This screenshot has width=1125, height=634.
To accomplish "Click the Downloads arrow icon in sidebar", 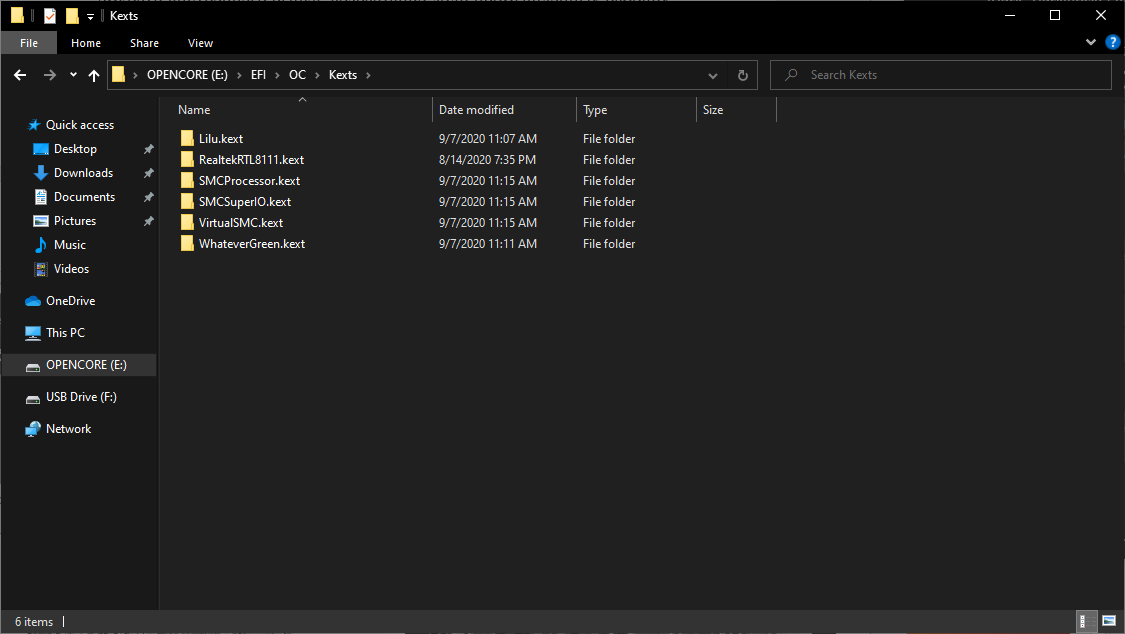I will coord(41,173).
